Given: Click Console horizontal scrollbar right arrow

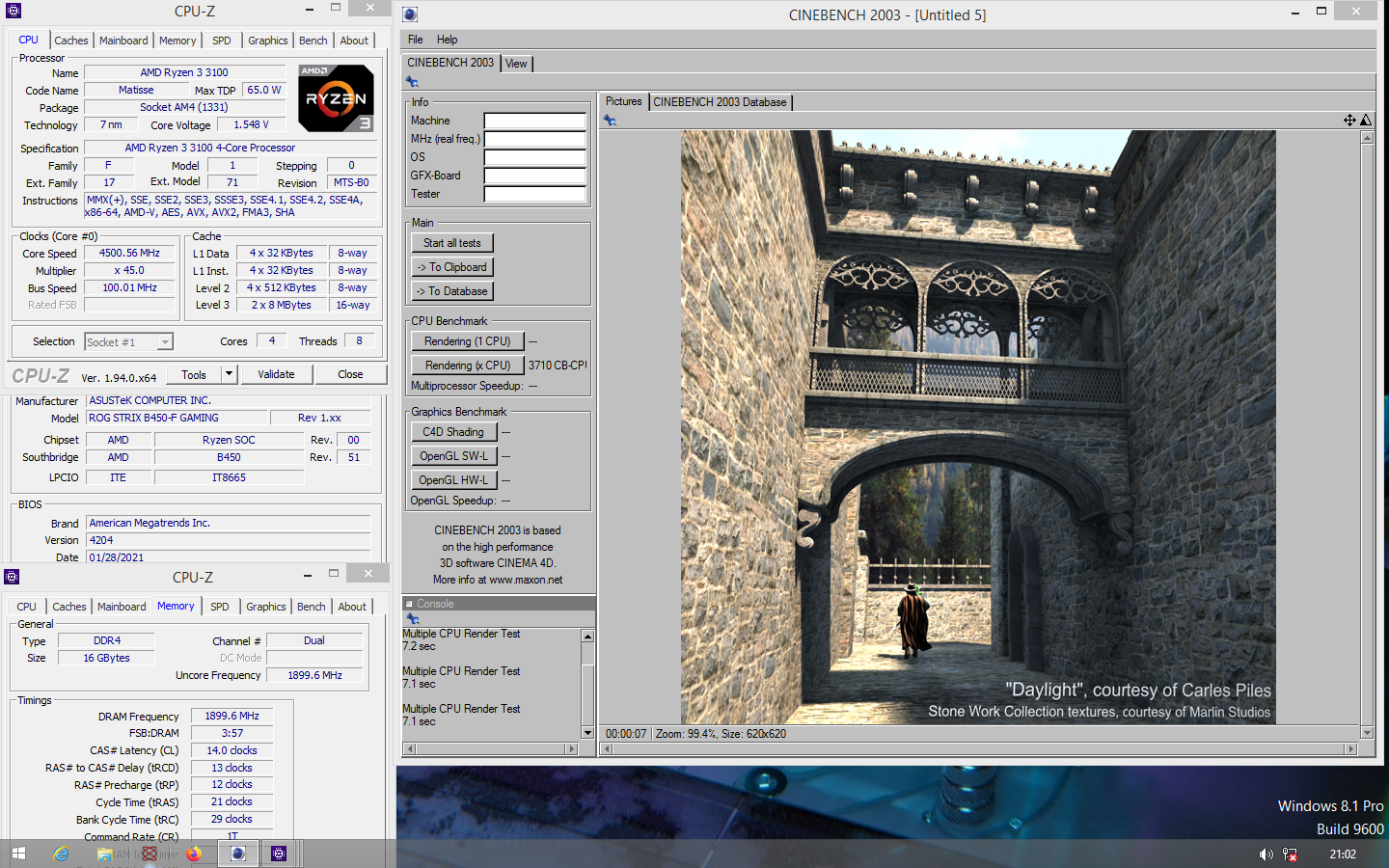Looking at the screenshot, I should pyautogui.click(x=572, y=748).
